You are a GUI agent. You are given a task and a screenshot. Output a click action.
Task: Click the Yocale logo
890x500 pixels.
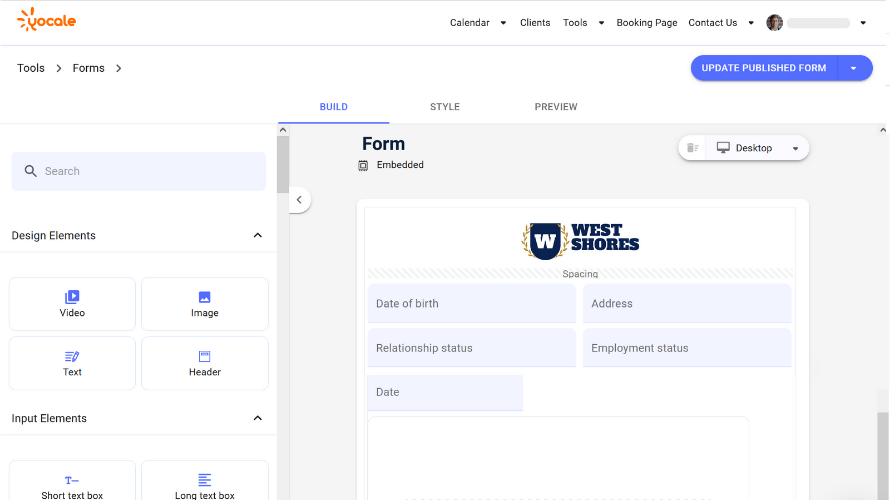click(47, 20)
